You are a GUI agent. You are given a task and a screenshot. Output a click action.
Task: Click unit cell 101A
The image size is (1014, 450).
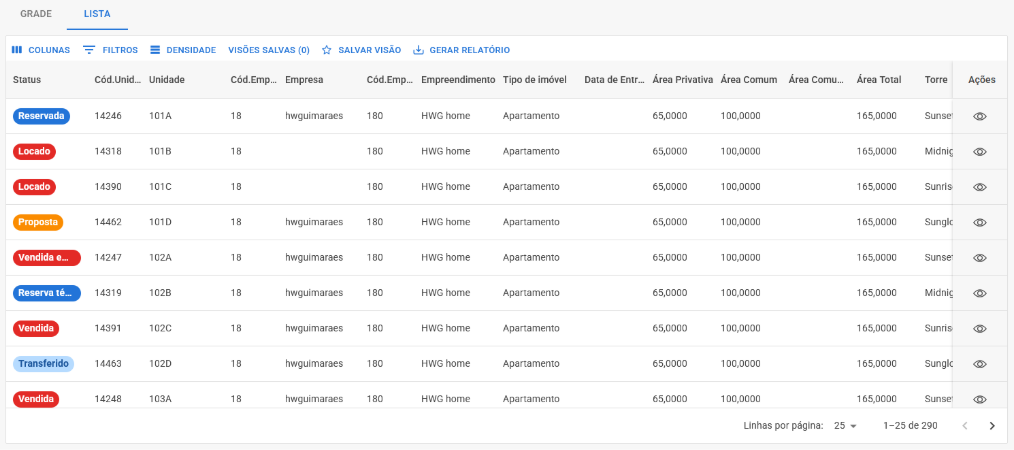click(160, 116)
